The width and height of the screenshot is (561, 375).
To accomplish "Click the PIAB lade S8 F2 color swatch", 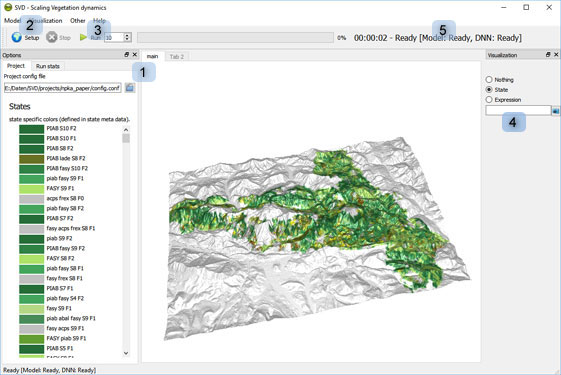I will (31, 159).
